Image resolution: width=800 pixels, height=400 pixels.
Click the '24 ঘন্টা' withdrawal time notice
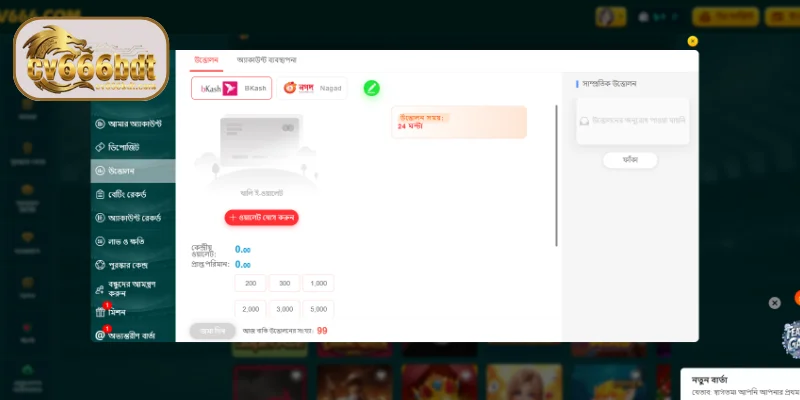tap(459, 122)
